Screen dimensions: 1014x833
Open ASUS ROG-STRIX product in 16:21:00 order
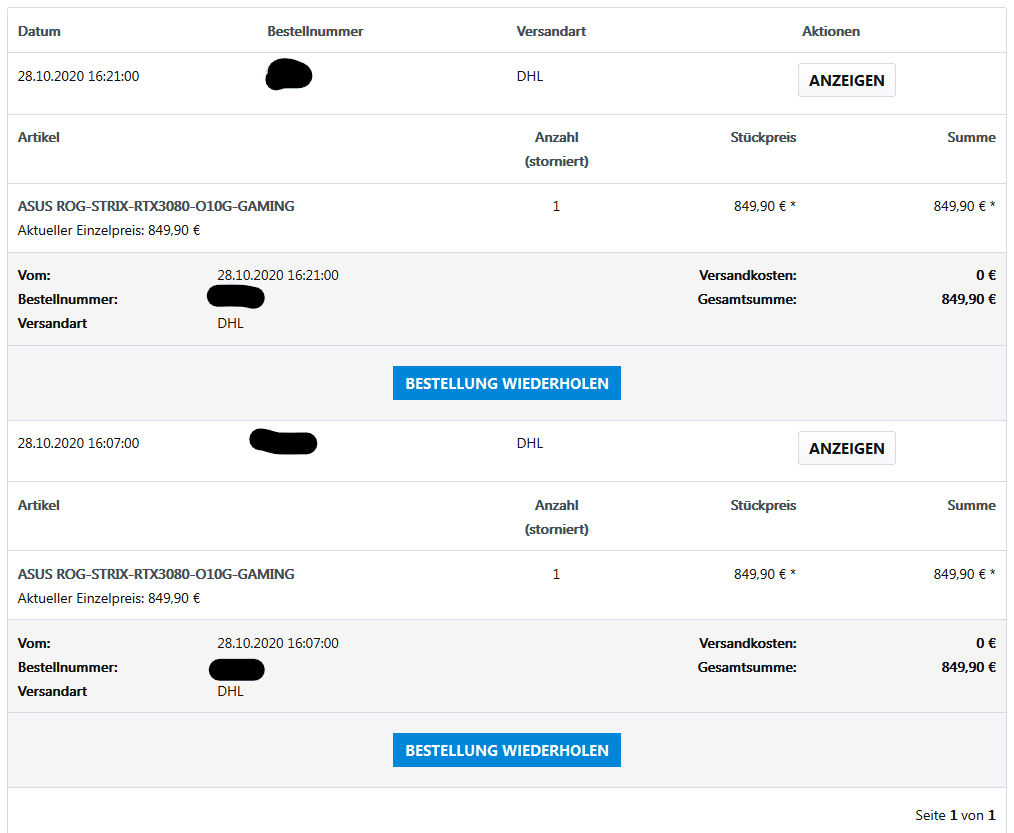[156, 207]
